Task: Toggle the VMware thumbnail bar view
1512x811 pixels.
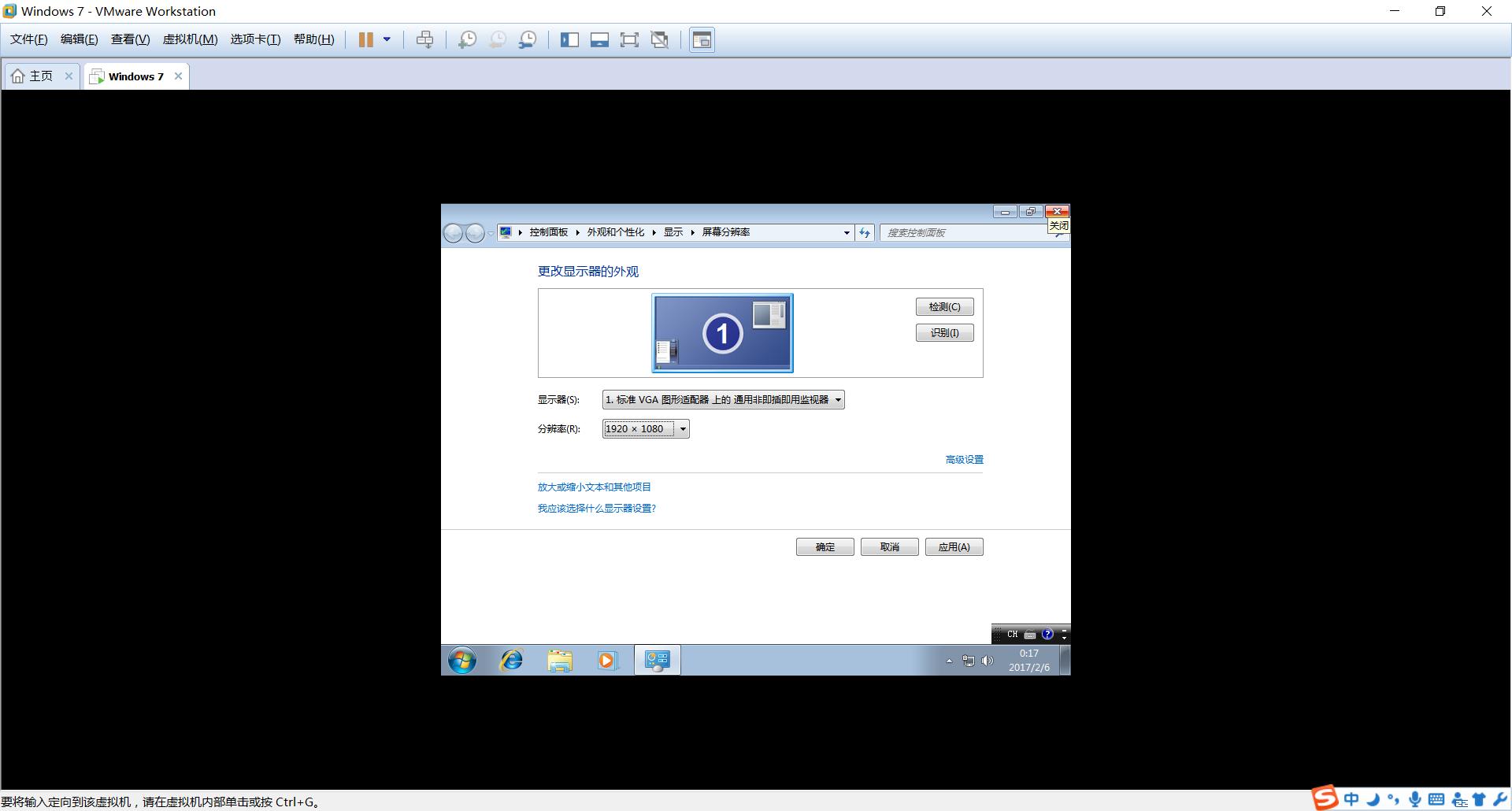Action: (599, 39)
